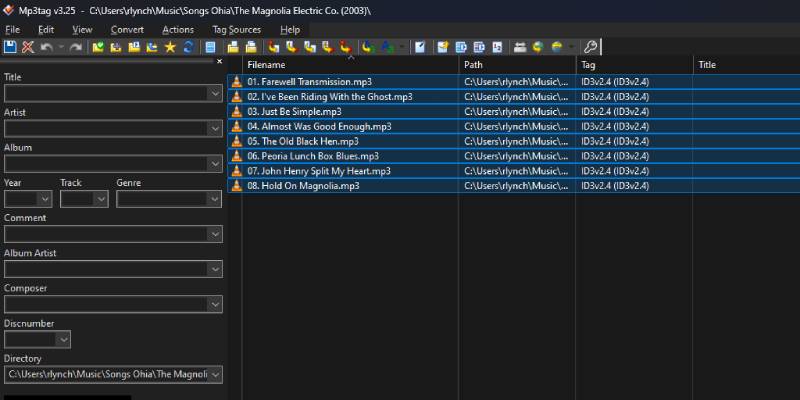Click the Redo arrow in the toolbar

(76, 47)
